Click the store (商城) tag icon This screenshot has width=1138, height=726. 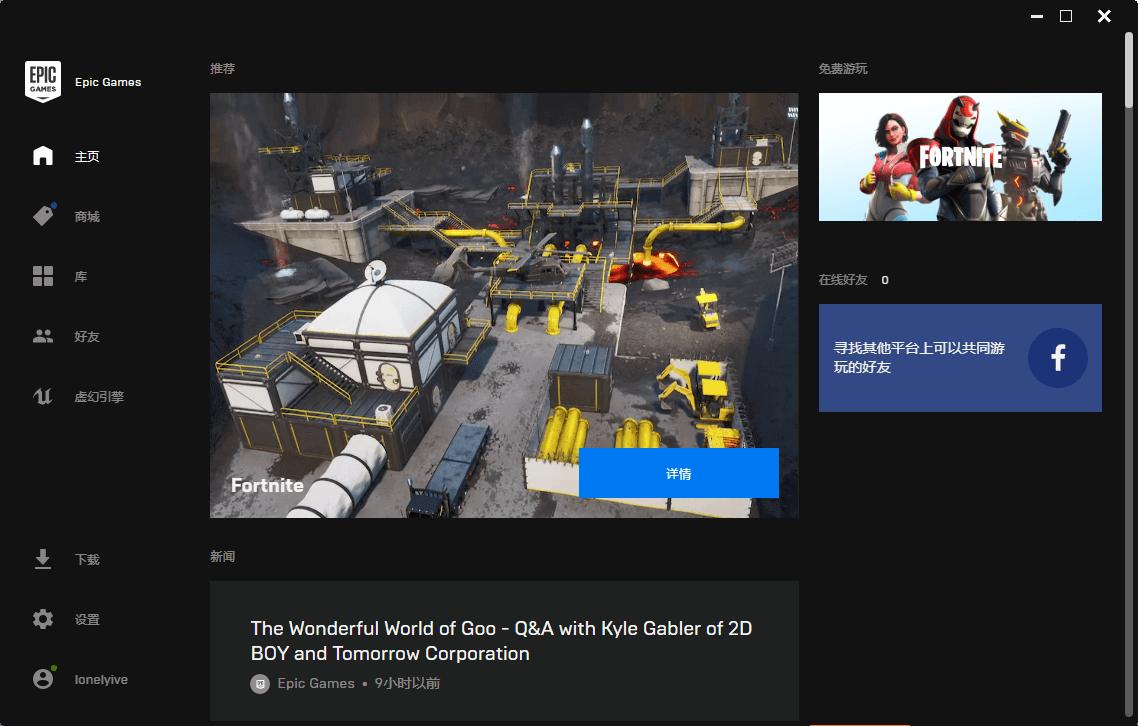[x=43, y=216]
